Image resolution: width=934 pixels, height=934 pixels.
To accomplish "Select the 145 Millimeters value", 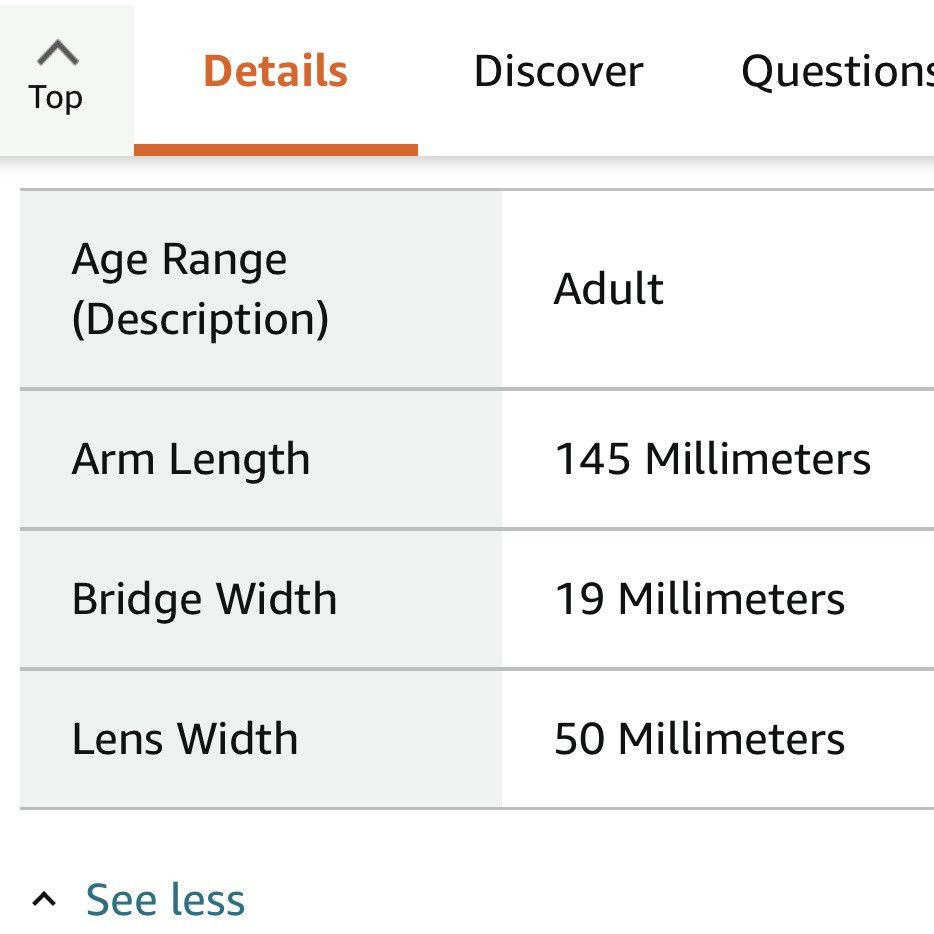I will (x=712, y=459).
